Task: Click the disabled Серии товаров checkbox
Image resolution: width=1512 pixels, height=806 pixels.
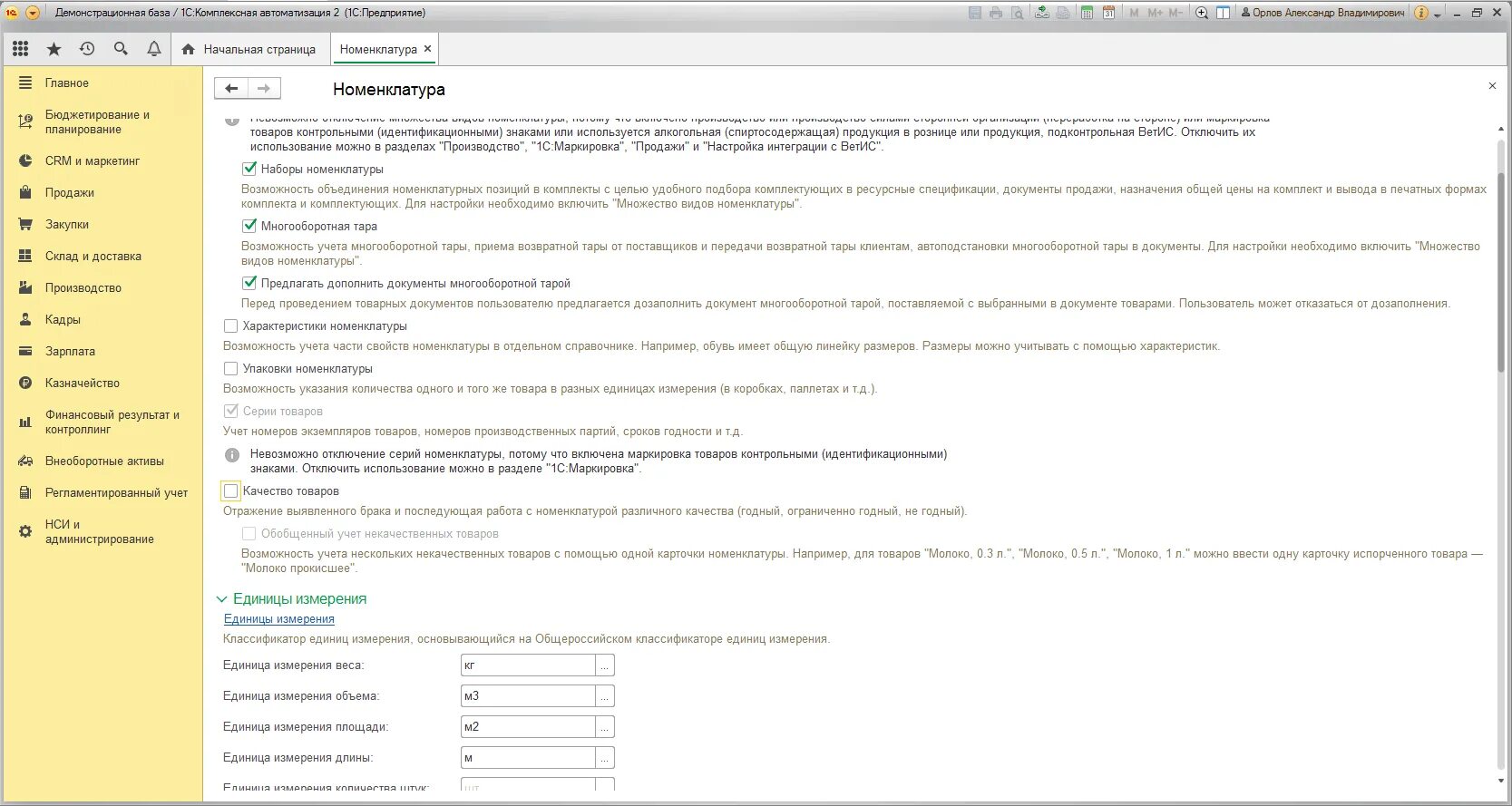Action: [231, 411]
